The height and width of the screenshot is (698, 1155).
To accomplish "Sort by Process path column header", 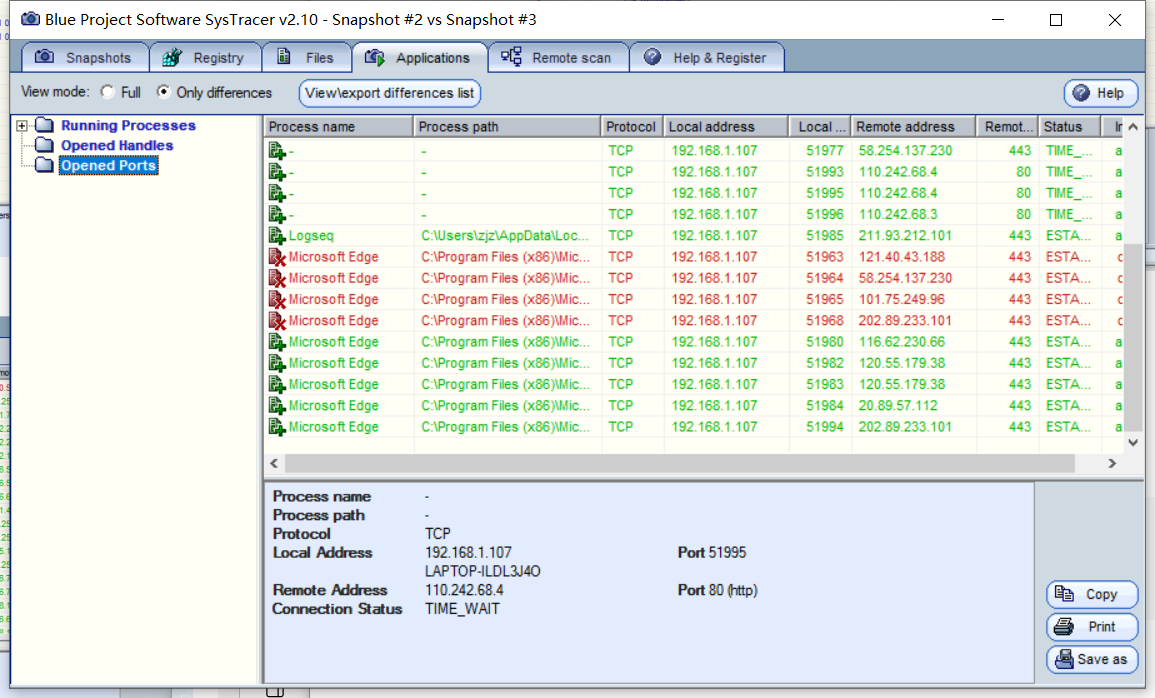I will point(508,127).
